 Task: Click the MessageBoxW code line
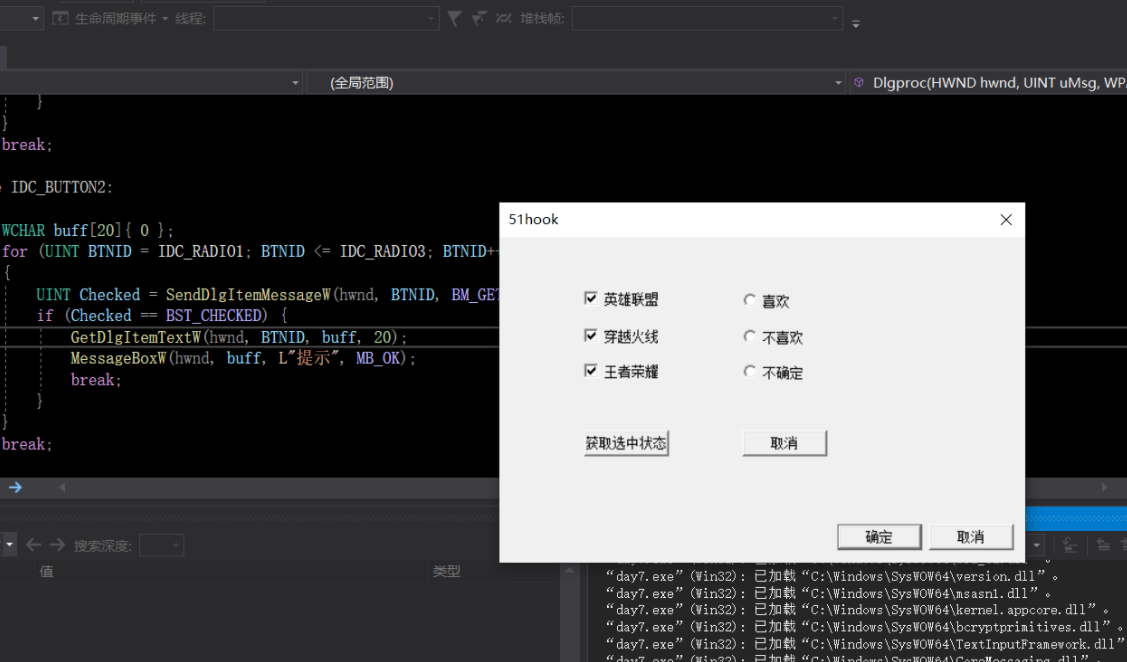coord(243,358)
